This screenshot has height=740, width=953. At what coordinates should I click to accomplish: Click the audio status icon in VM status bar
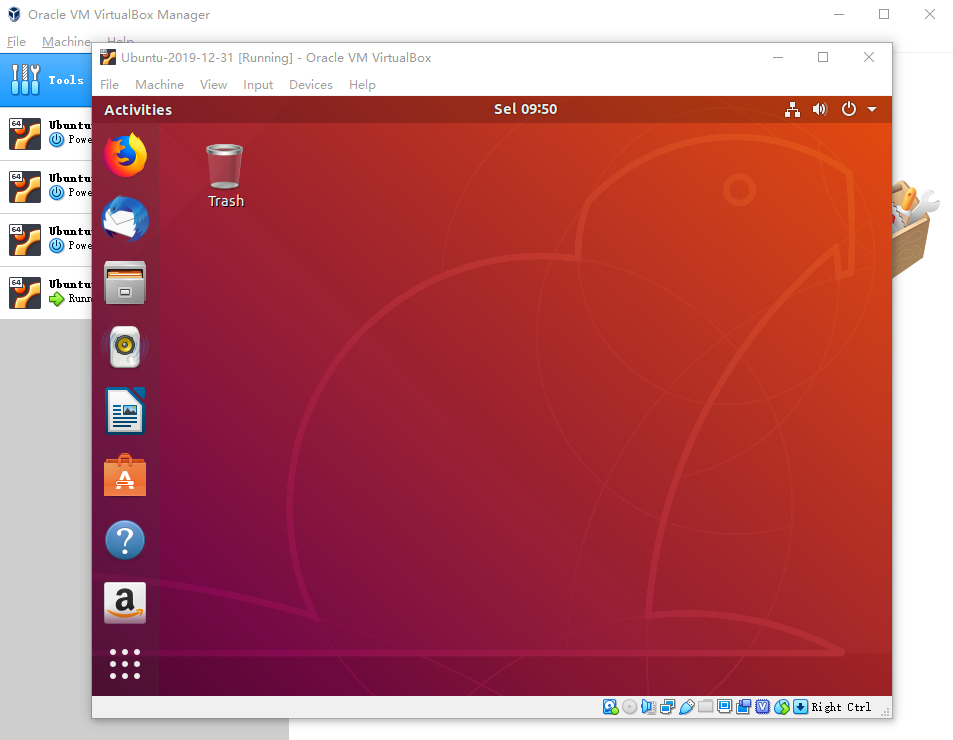coord(649,707)
